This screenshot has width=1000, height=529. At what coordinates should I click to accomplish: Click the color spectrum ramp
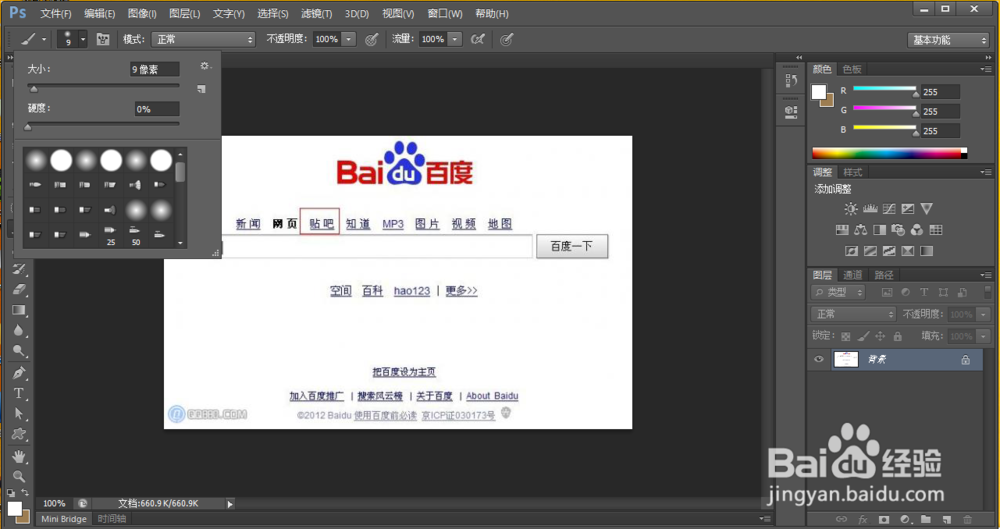coord(890,153)
